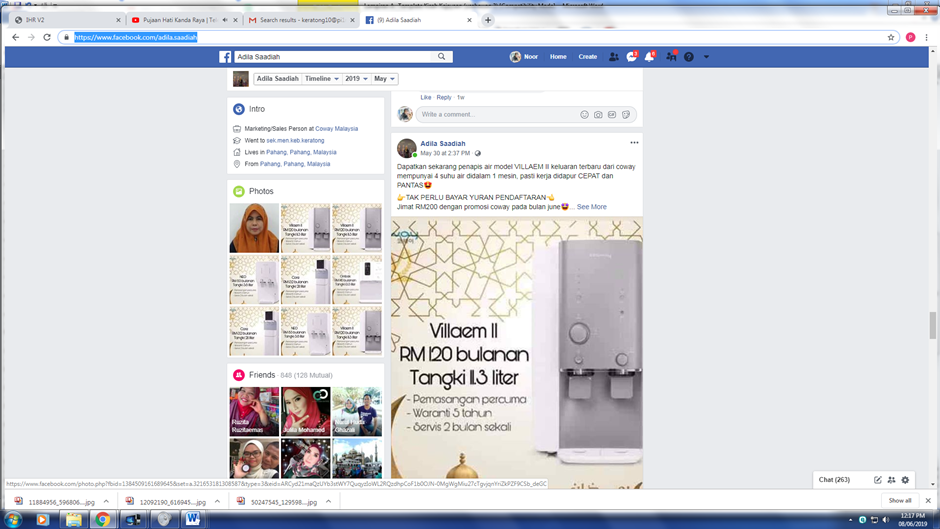Click the Write a comment field
940x529 pixels.
point(495,115)
